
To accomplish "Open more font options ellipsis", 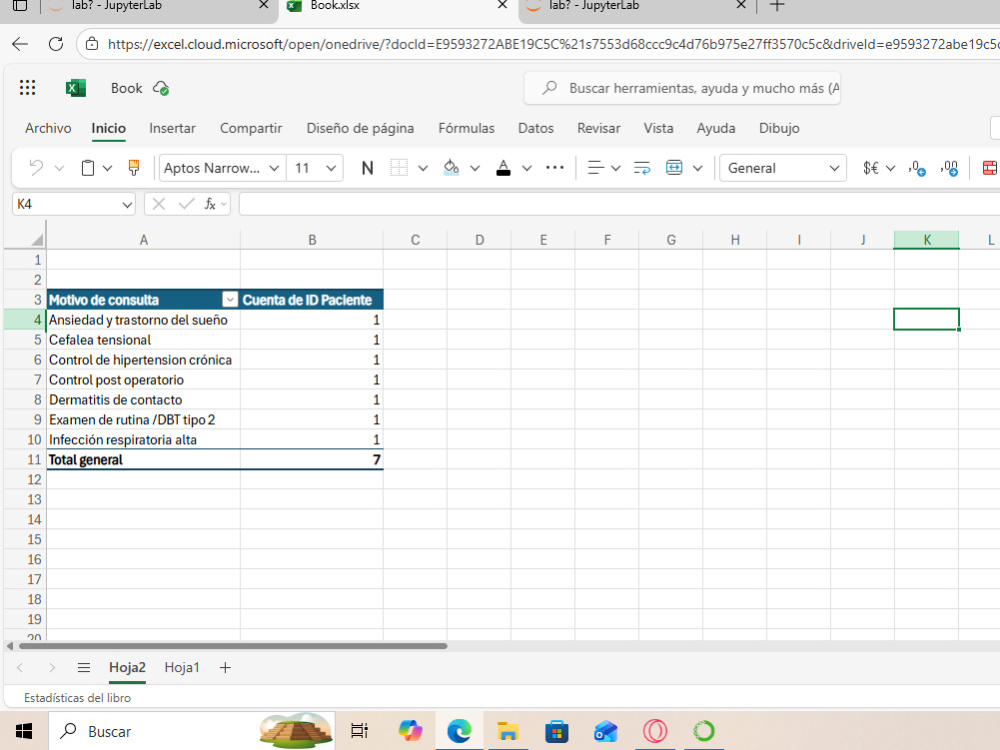I will [x=555, y=168].
